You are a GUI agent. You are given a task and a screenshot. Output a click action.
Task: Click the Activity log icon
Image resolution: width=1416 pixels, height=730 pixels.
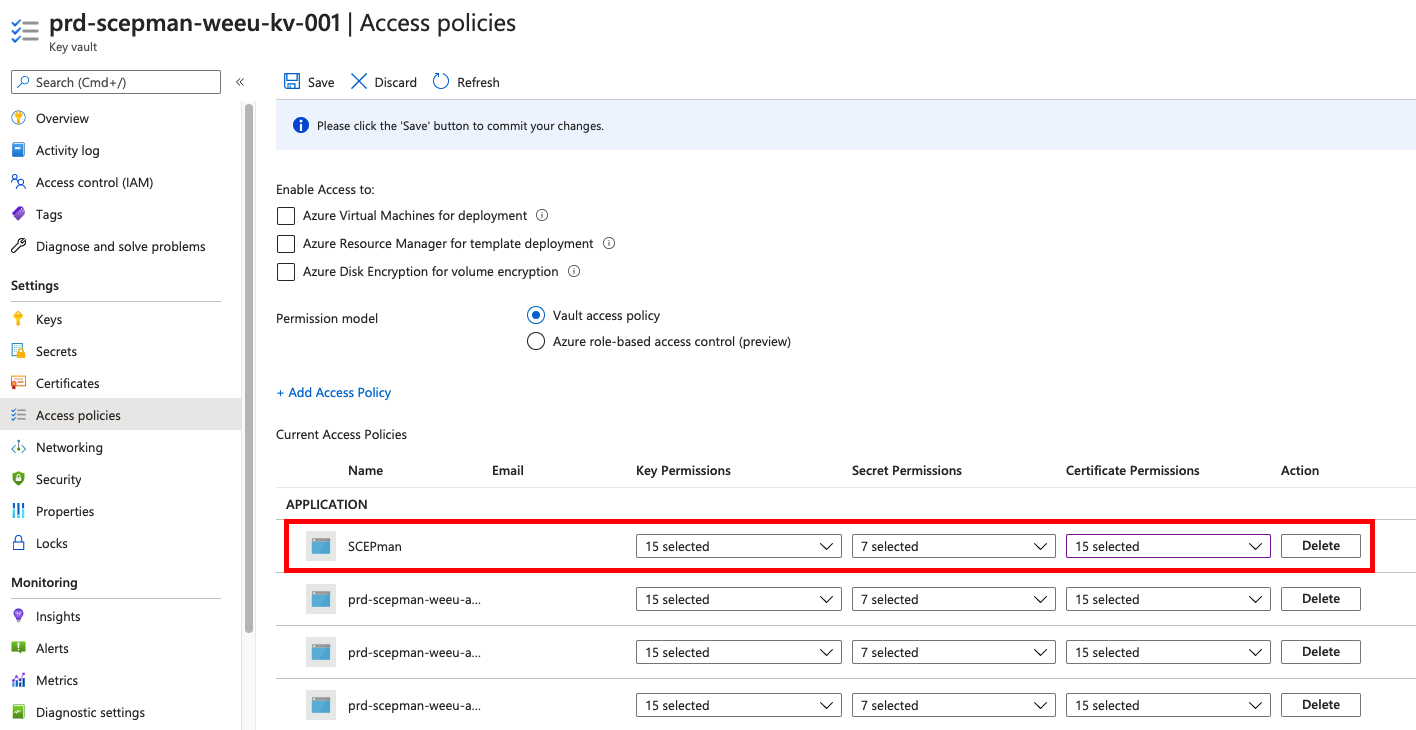pos(18,150)
